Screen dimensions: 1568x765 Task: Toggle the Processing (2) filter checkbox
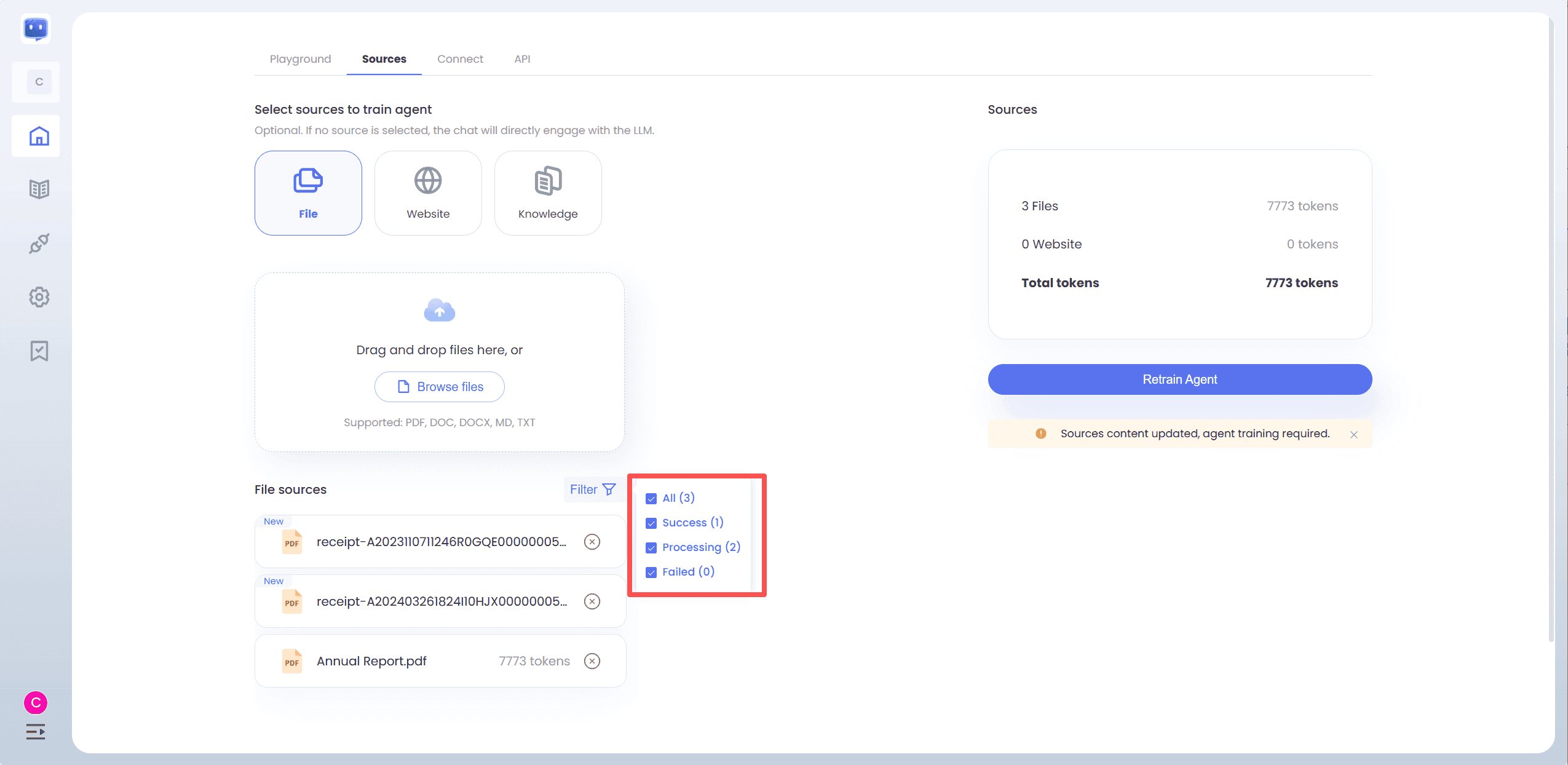tap(651, 548)
